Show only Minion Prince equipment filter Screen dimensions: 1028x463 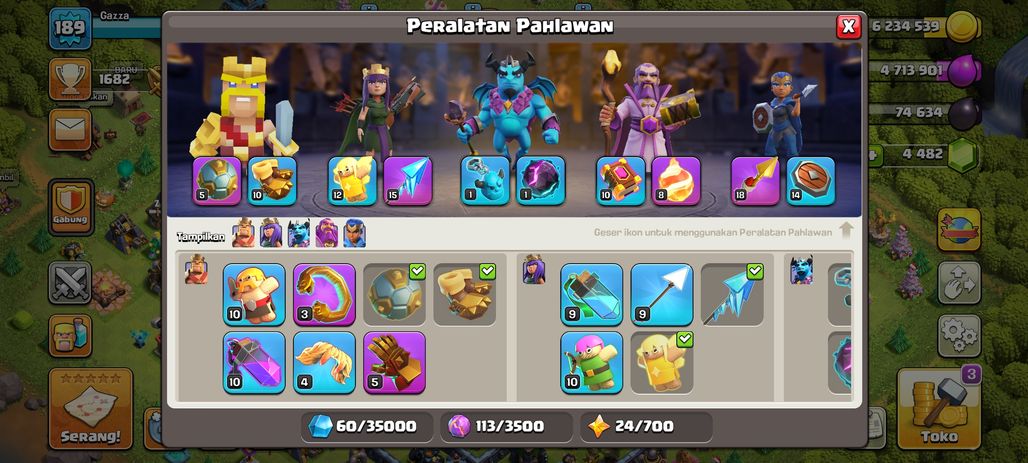(x=299, y=233)
